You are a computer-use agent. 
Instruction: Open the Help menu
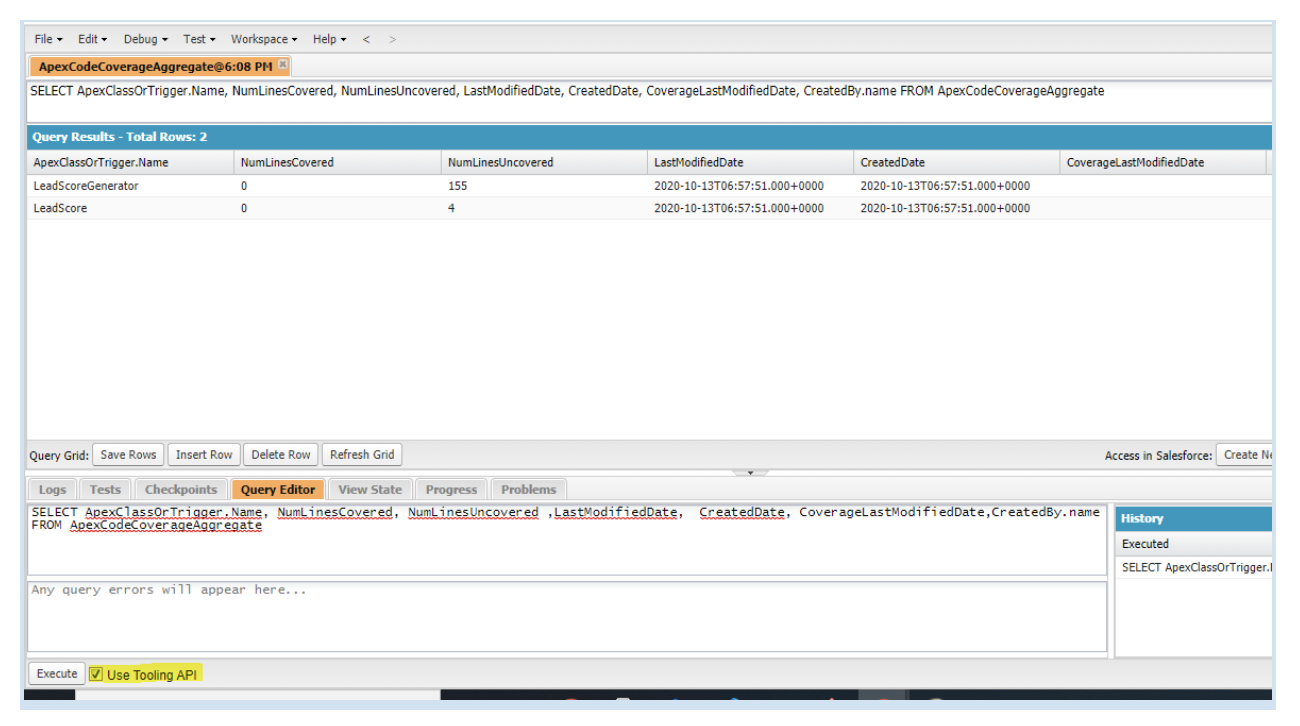[x=329, y=39]
